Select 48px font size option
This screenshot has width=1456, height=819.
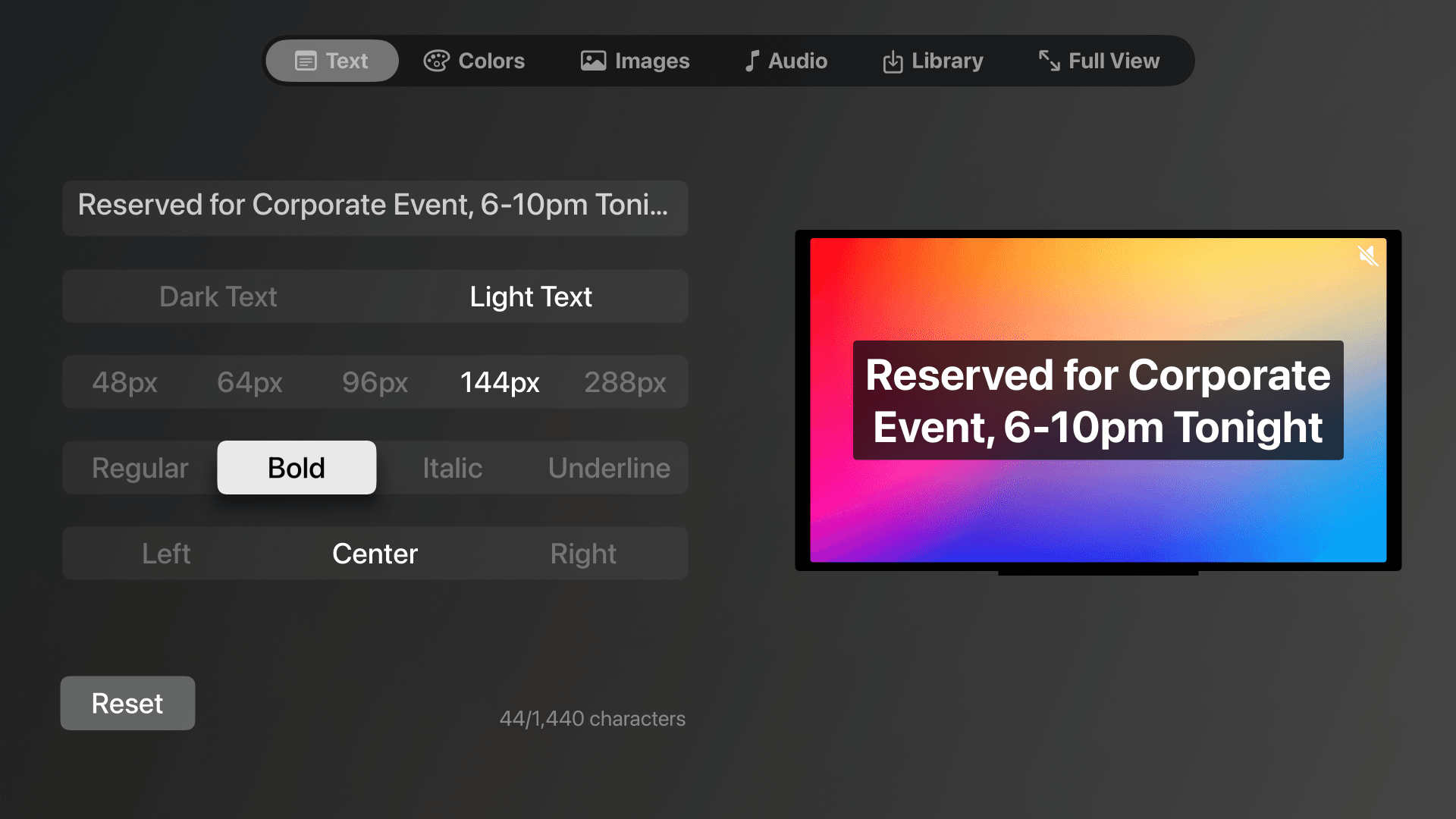point(124,381)
